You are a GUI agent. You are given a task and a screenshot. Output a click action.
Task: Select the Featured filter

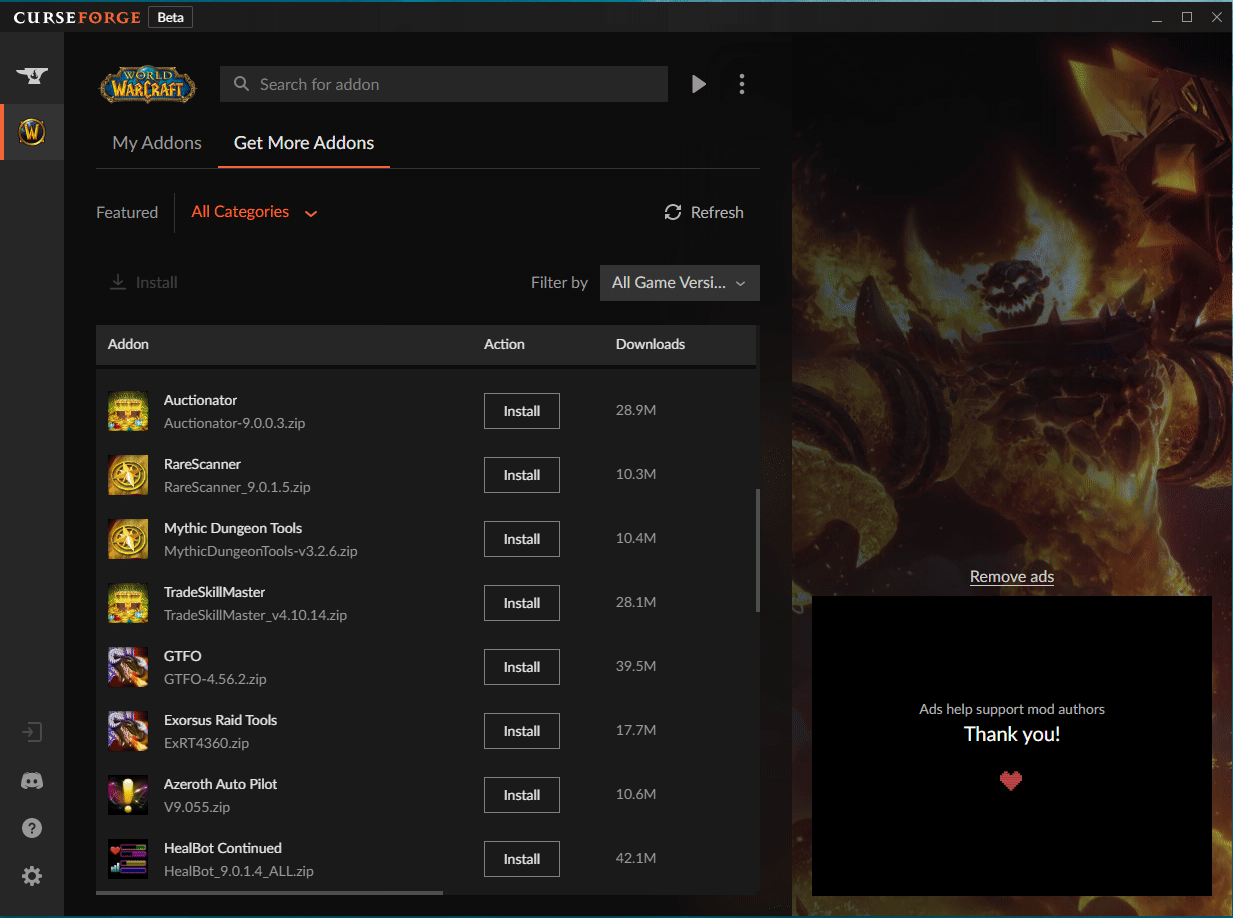pyautogui.click(x=127, y=212)
